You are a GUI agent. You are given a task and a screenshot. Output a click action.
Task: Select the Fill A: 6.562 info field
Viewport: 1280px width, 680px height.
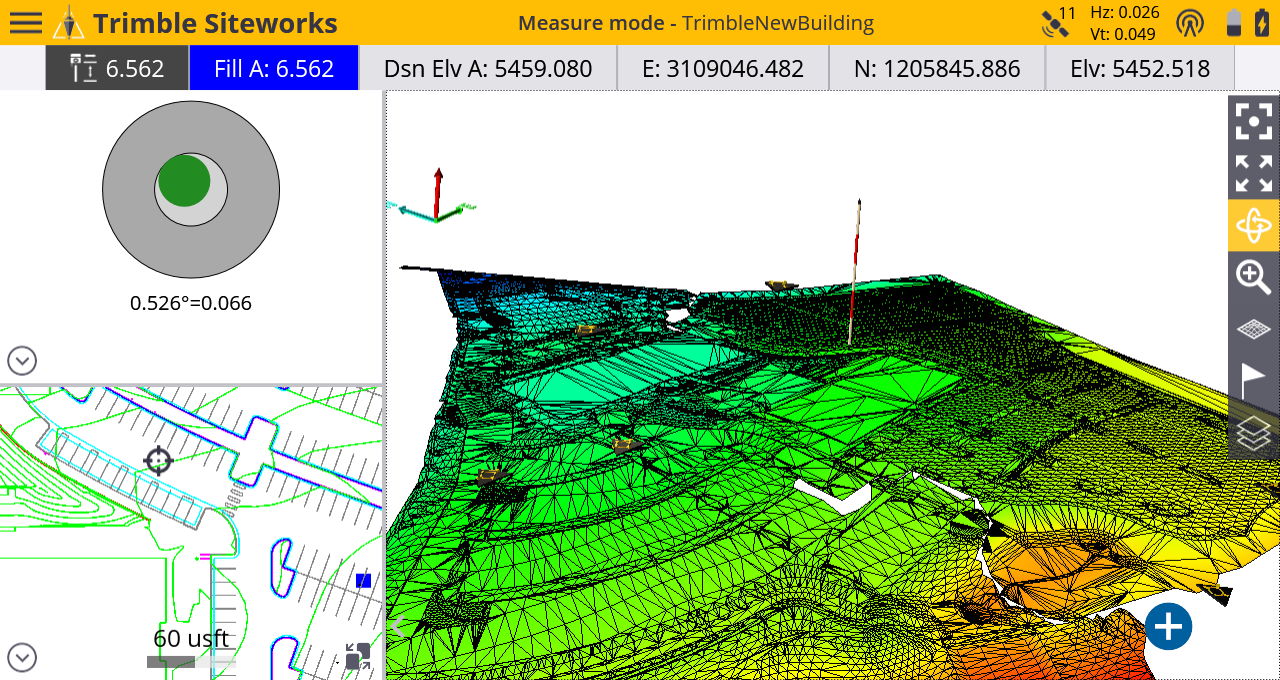[x=274, y=68]
